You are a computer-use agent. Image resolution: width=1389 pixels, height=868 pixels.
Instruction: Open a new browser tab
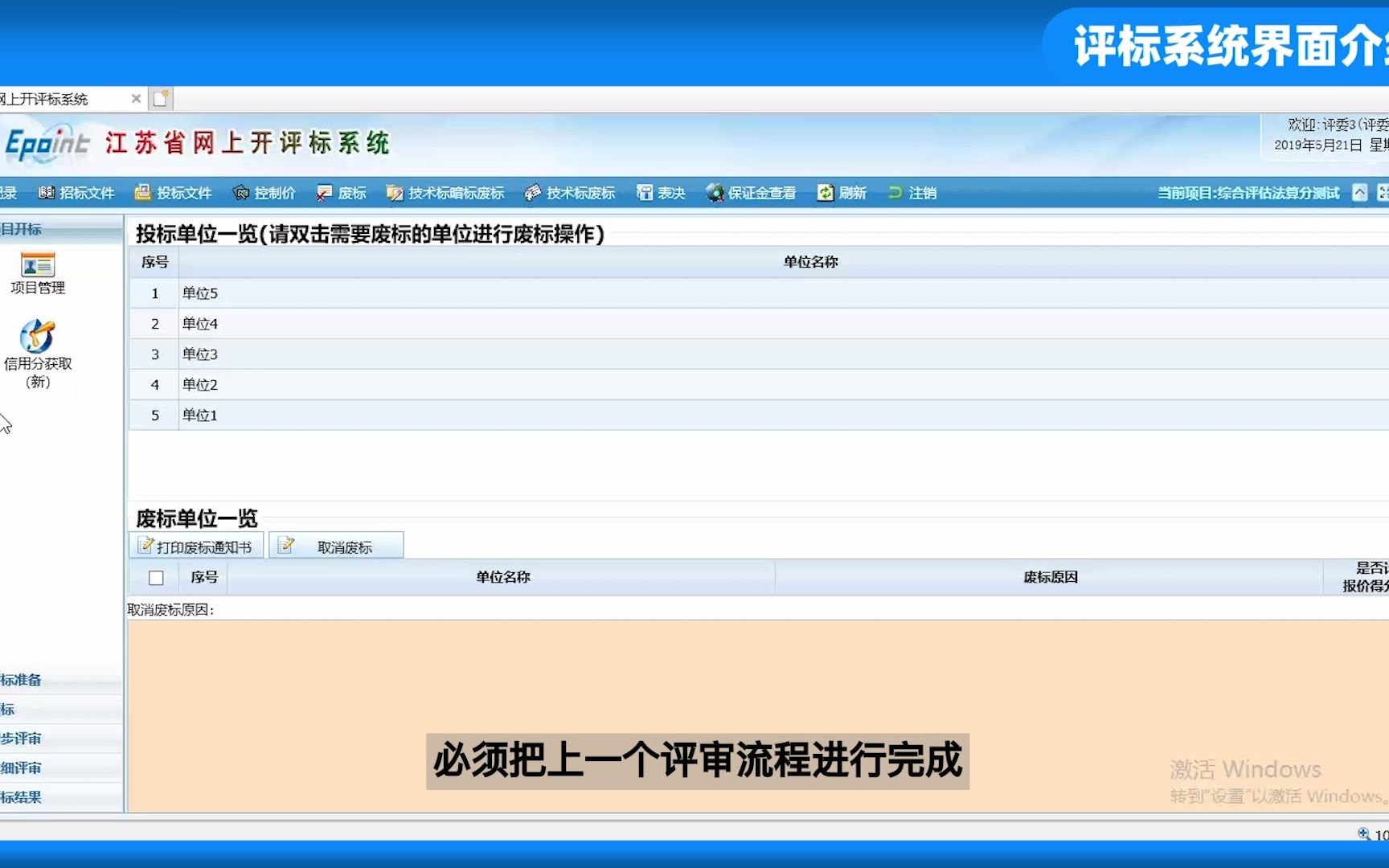coord(161,98)
